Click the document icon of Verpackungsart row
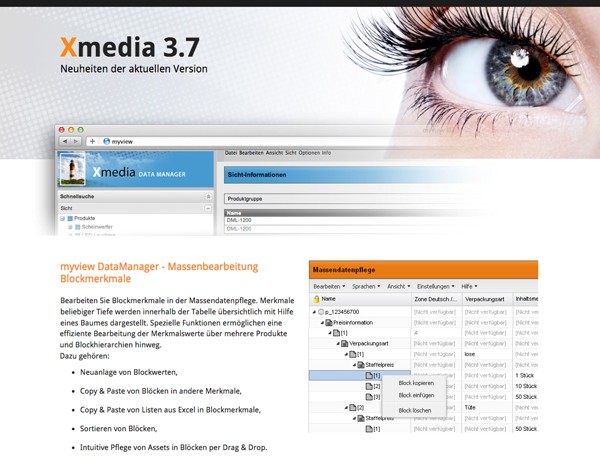Screen dimensions: 600x461 pos(345,344)
